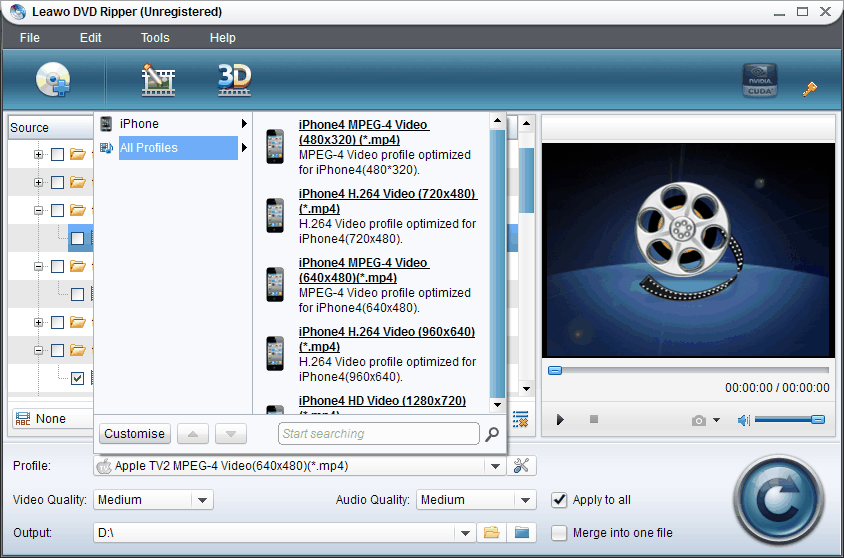Choose iPhone4 MPEG-4 Video (640x480) profile
The image size is (844, 558).
[364, 270]
